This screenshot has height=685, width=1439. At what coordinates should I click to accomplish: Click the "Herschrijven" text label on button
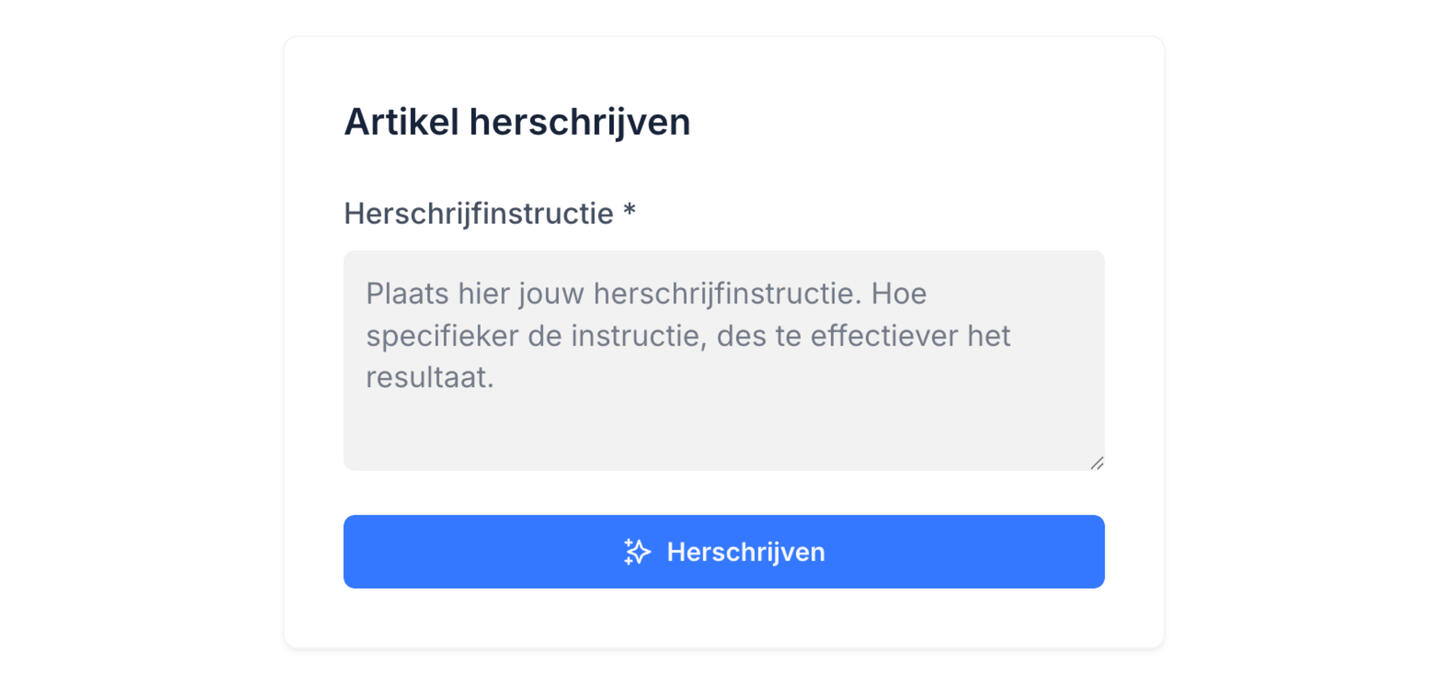745,552
